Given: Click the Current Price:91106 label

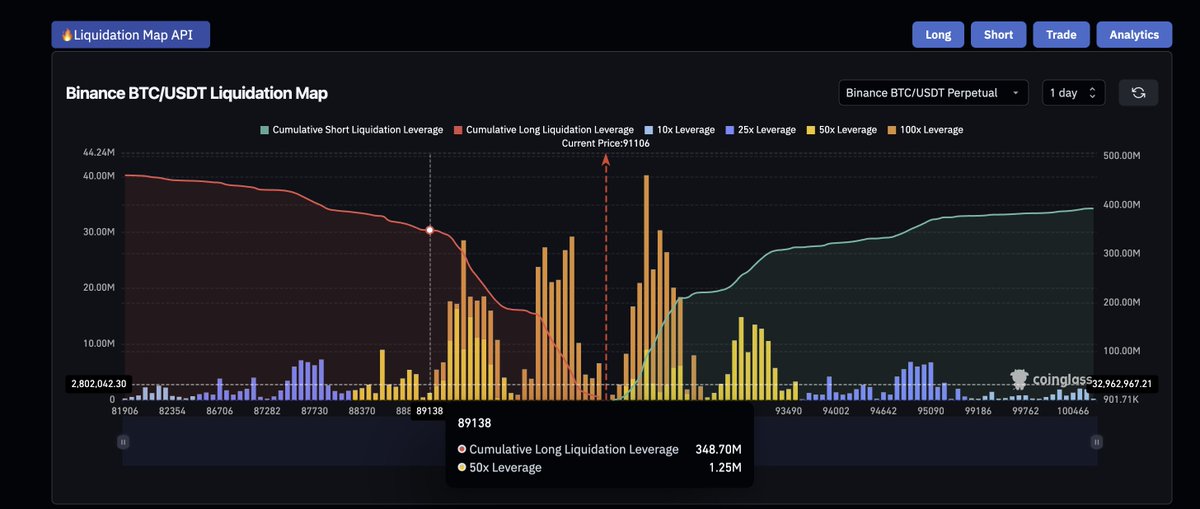Looking at the screenshot, I should (606, 144).
